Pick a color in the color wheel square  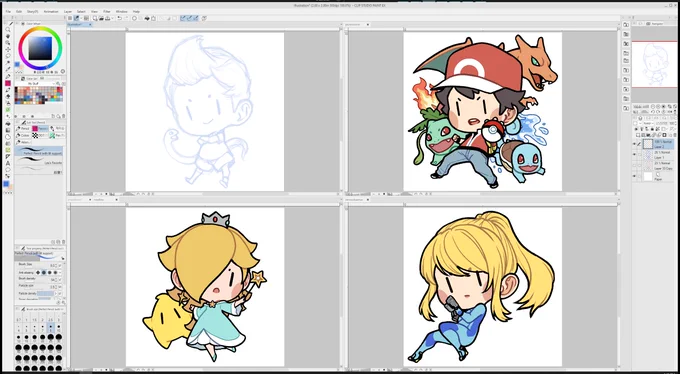[40, 48]
